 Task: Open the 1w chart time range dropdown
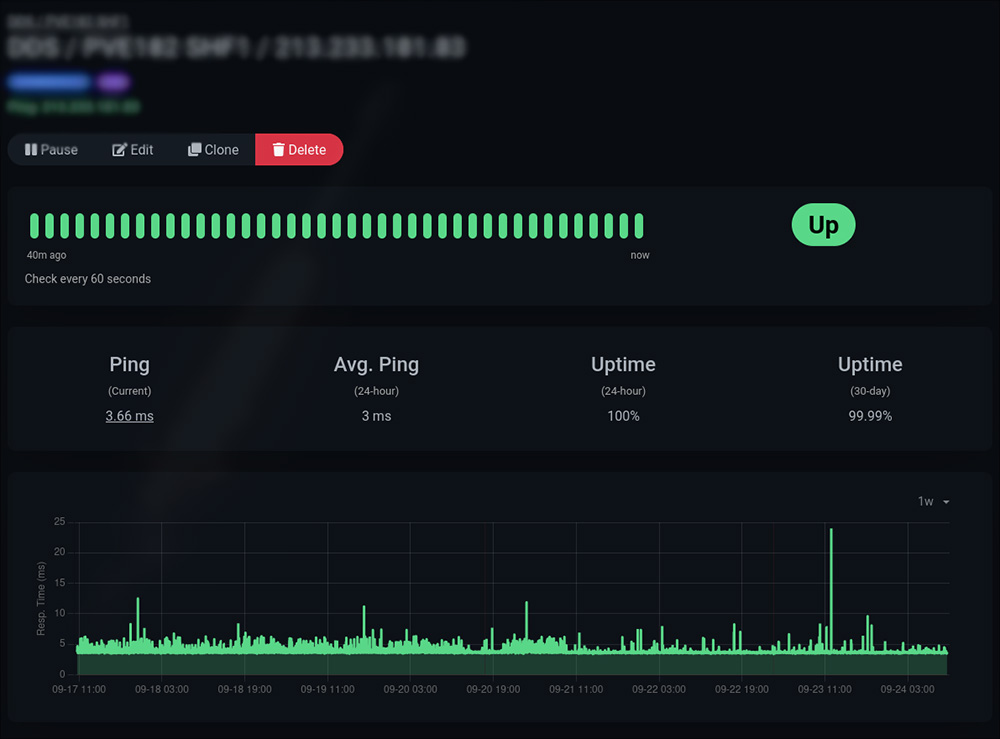[933, 501]
